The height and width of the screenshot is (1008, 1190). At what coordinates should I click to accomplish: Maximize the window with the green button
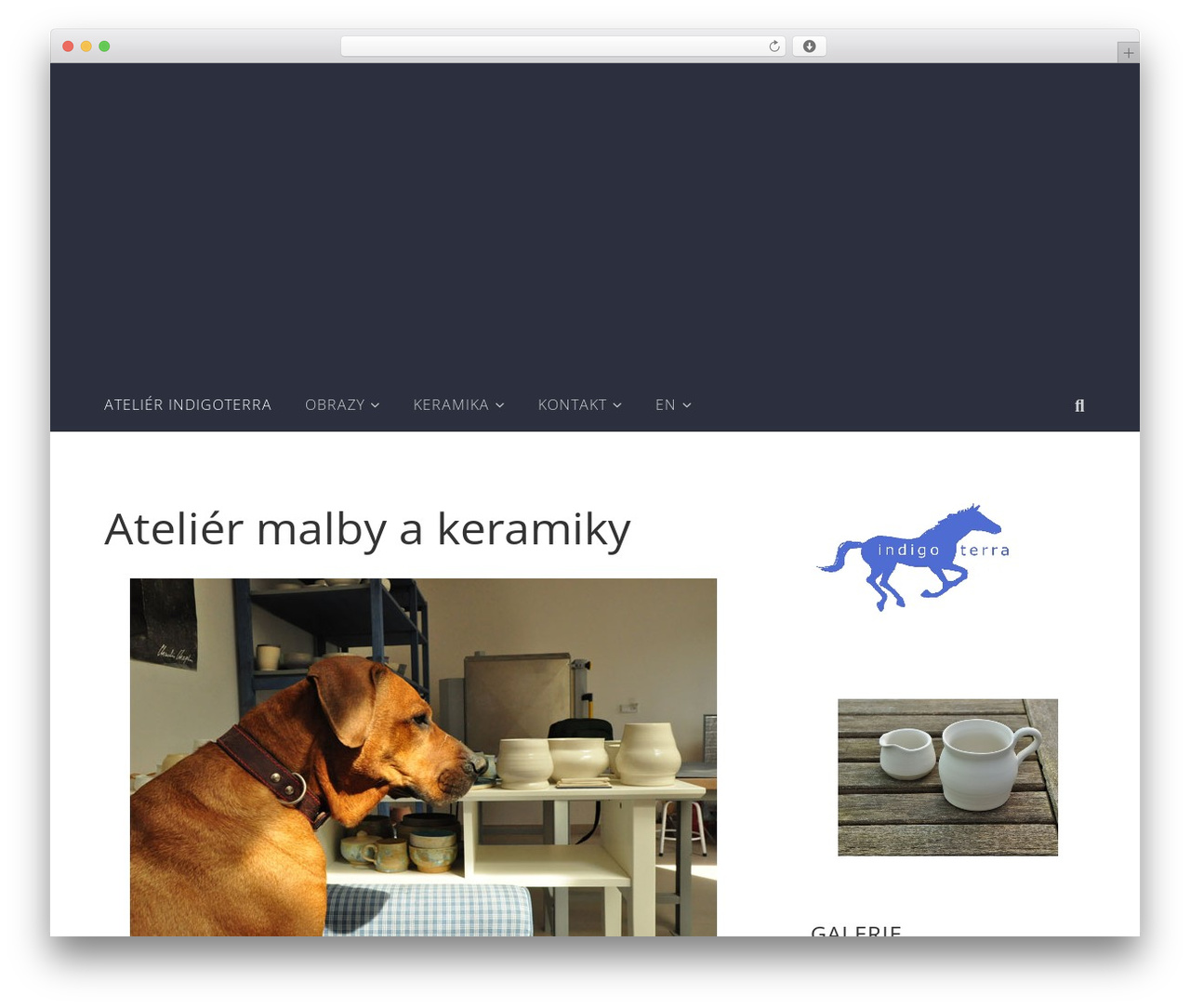tap(104, 46)
